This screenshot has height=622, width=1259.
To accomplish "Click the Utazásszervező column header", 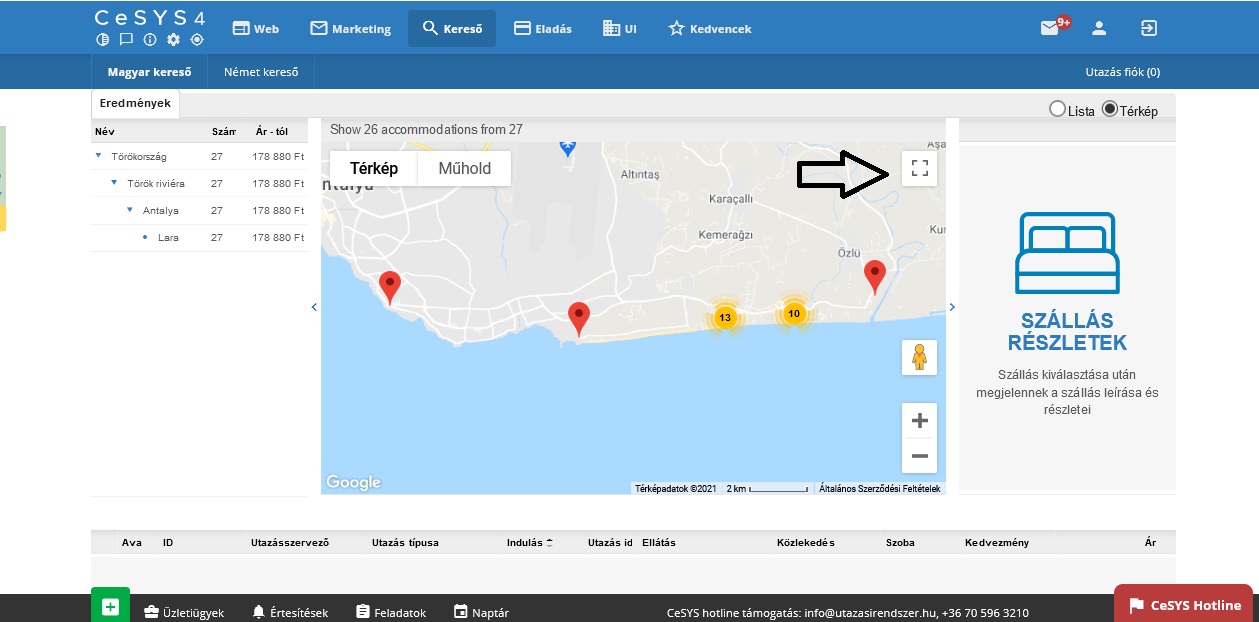I will [x=290, y=543].
